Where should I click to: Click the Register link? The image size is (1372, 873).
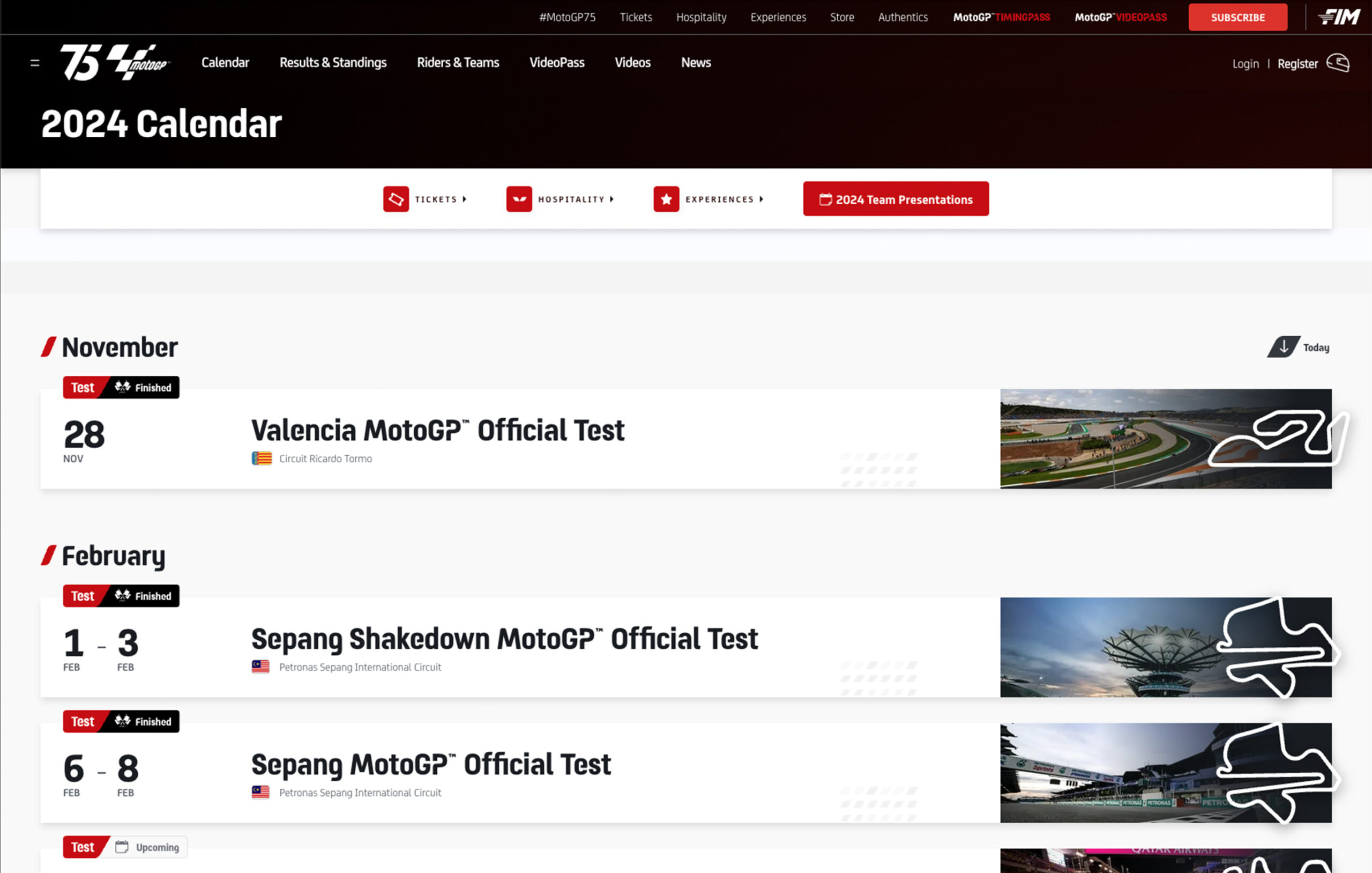[1298, 64]
